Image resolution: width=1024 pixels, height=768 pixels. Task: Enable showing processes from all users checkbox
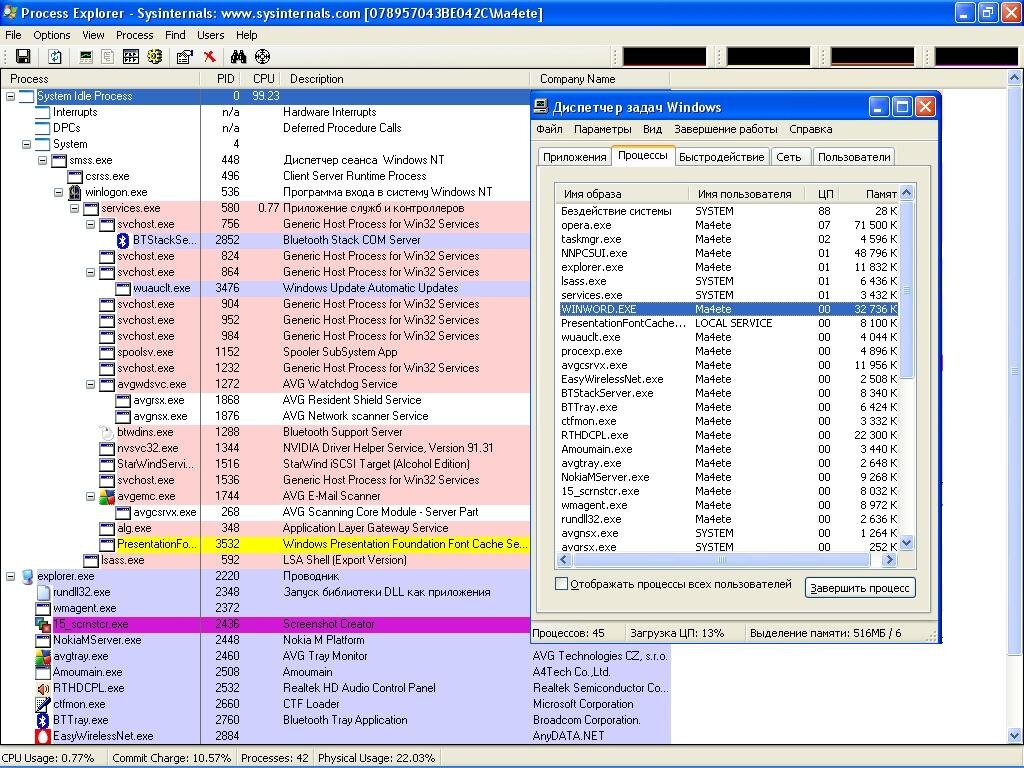[562, 584]
